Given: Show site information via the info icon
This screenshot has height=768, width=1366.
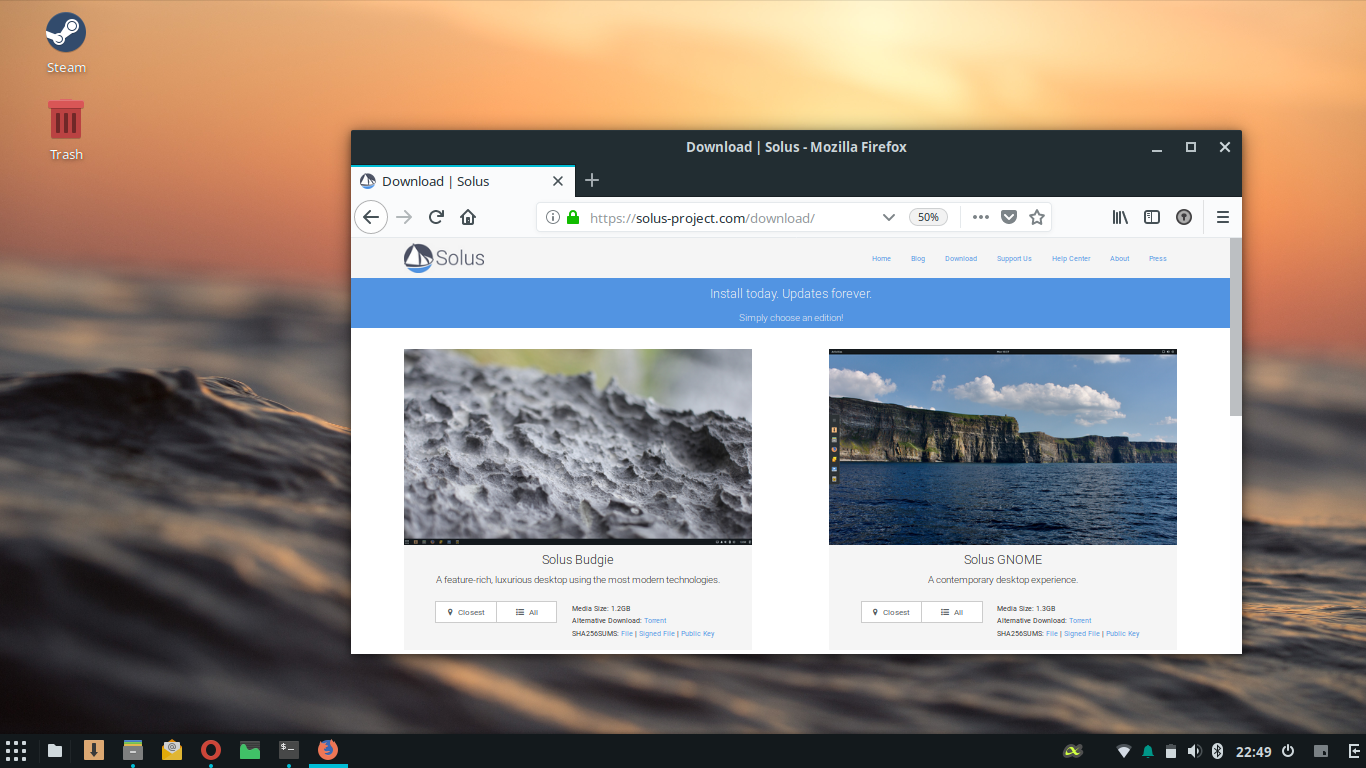Looking at the screenshot, I should point(553,217).
